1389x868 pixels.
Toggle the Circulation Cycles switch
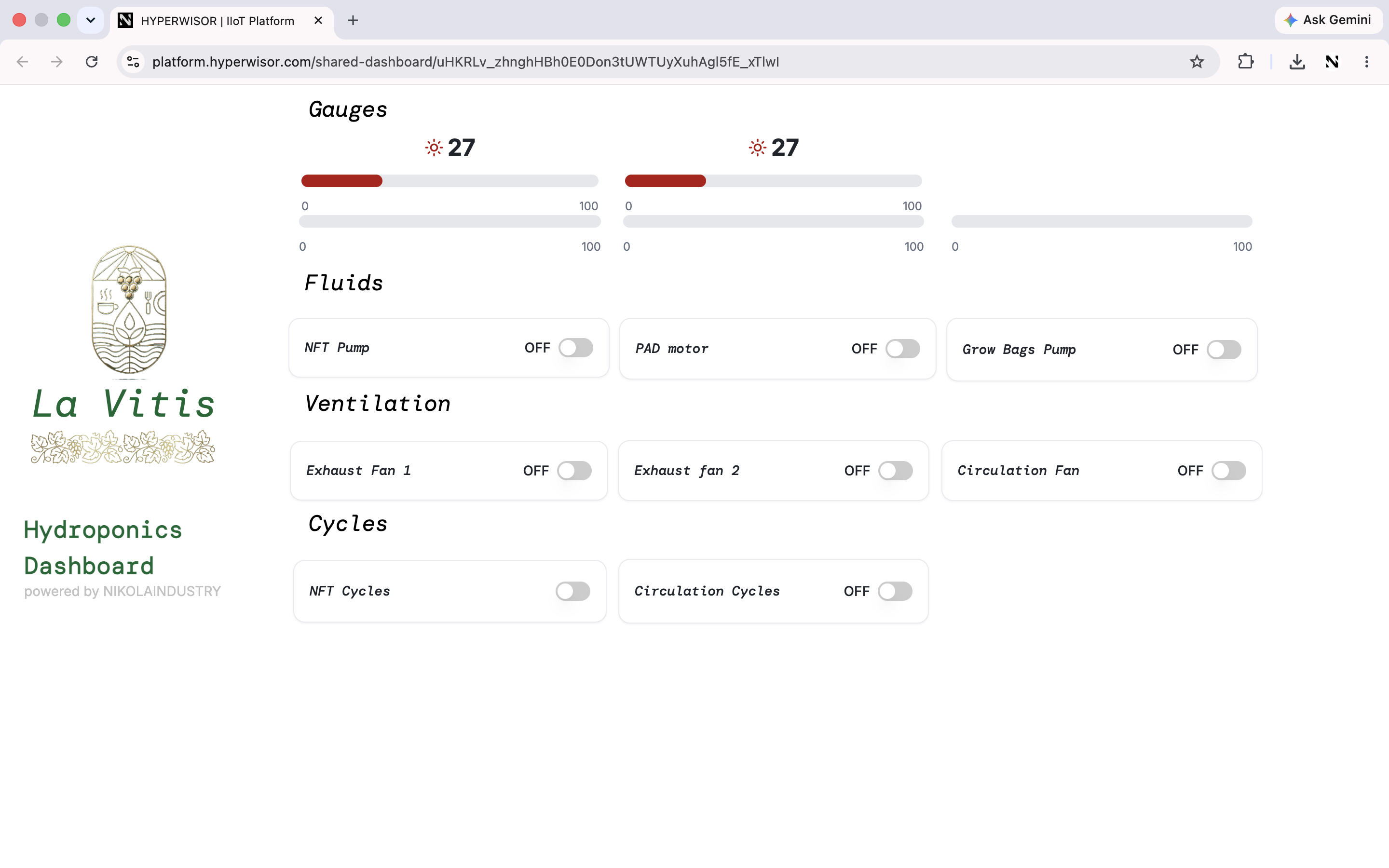895,591
